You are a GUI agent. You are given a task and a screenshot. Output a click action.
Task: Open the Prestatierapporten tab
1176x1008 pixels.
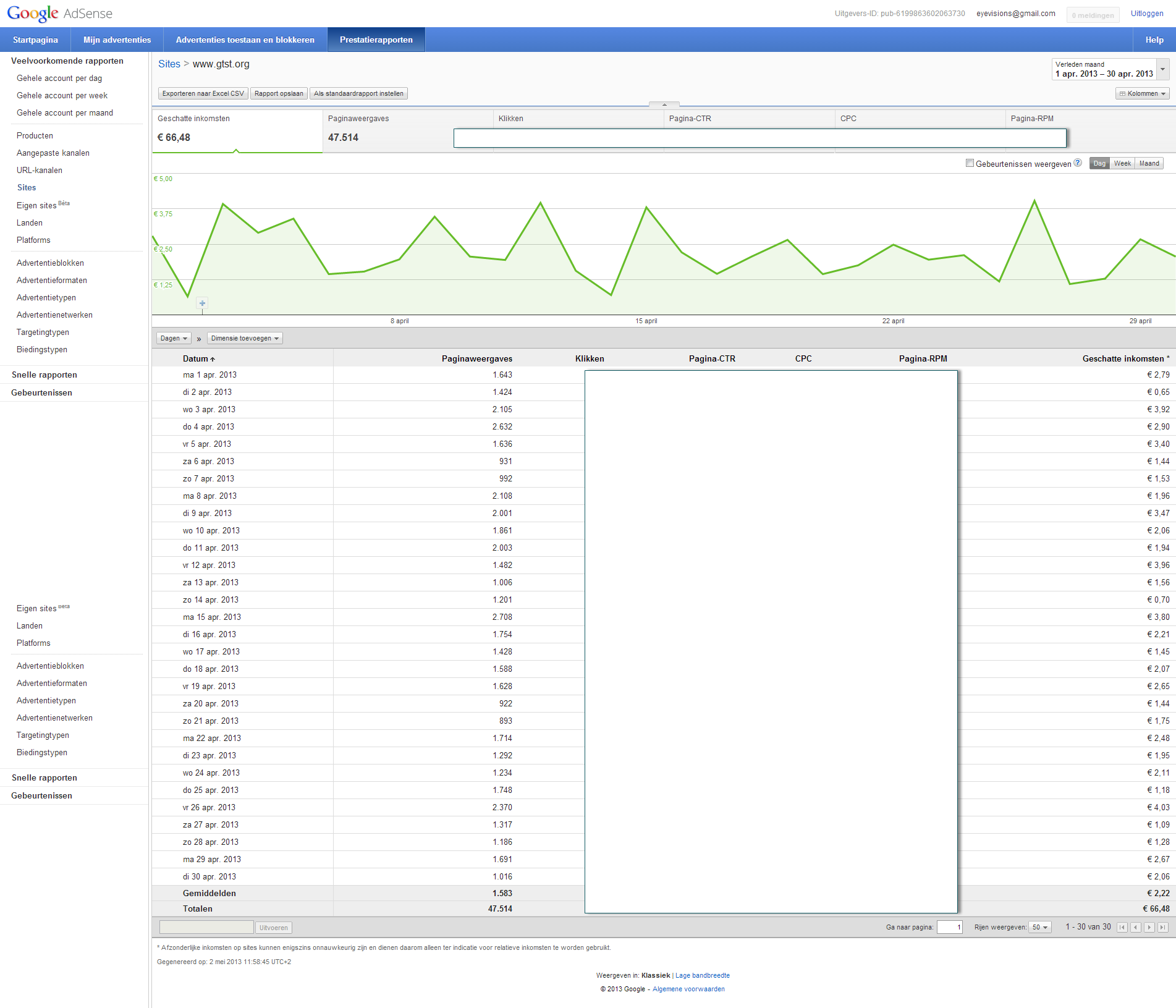(376, 40)
